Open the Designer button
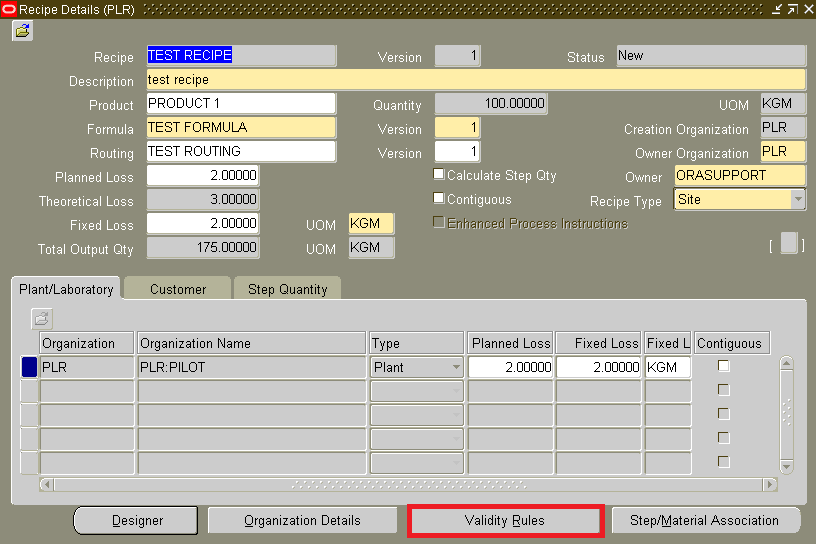Image resolution: width=816 pixels, height=544 pixels. (136, 521)
